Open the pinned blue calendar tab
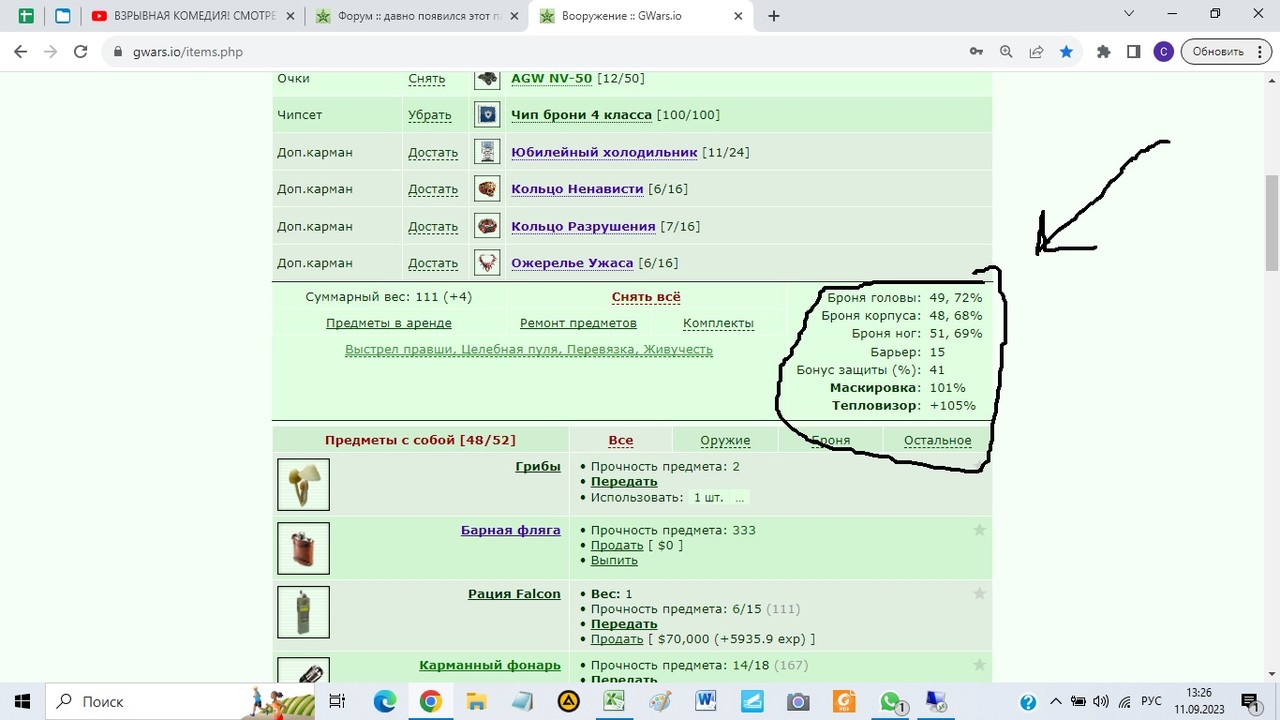This screenshot has height=720, width=1280. click(63, 16)
